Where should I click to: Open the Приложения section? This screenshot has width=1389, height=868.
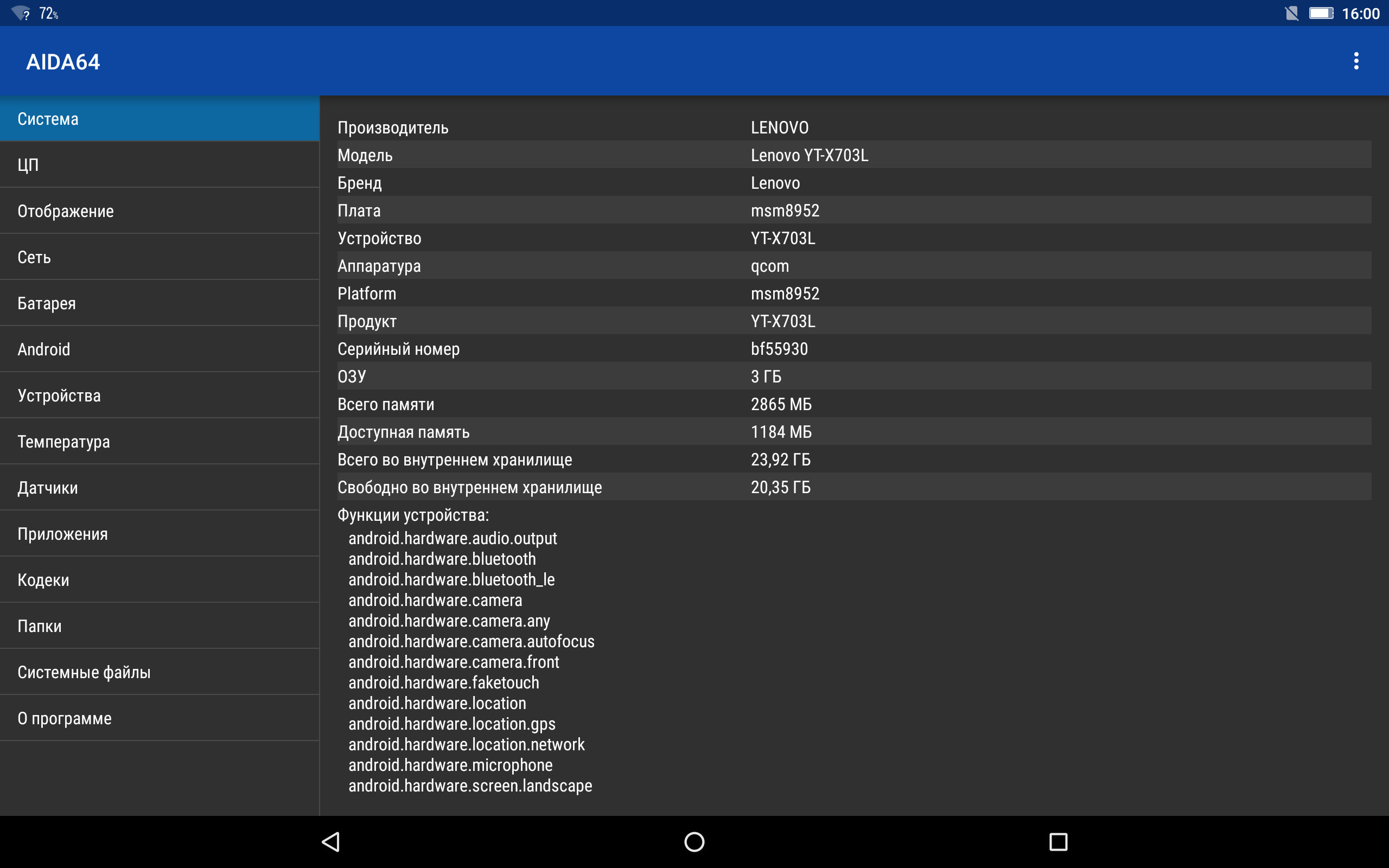(160, 534)
